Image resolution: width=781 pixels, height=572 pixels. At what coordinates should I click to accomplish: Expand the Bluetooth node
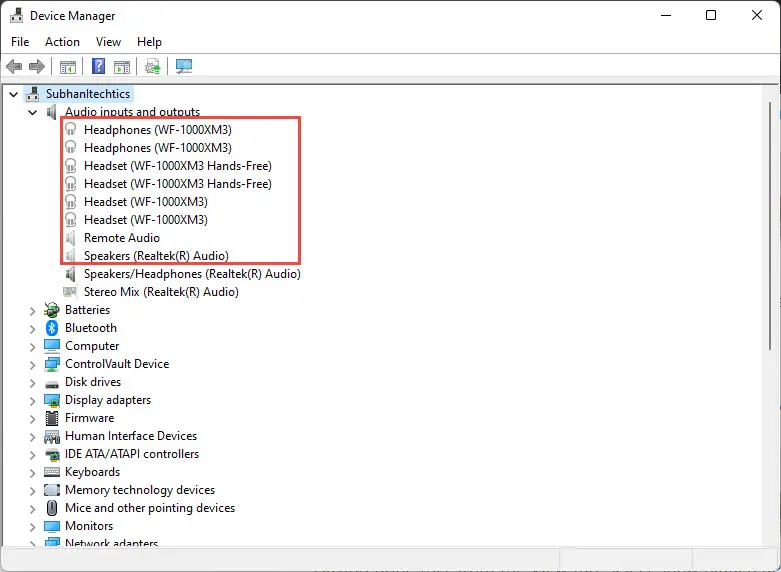(x=32, y=329)
